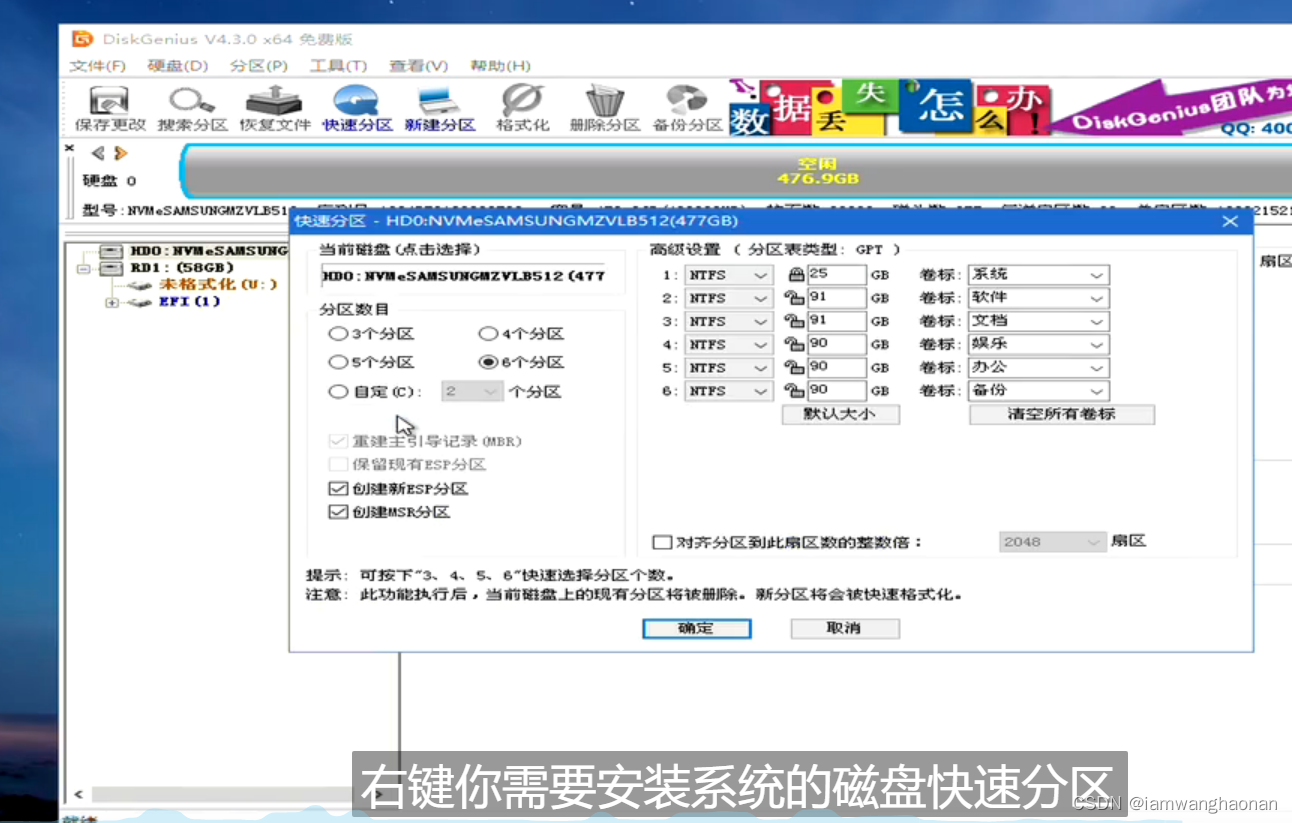Toggle the lock icon for partition 6 size
Screen dimensions: 1292x823
[x=794, y=391]
